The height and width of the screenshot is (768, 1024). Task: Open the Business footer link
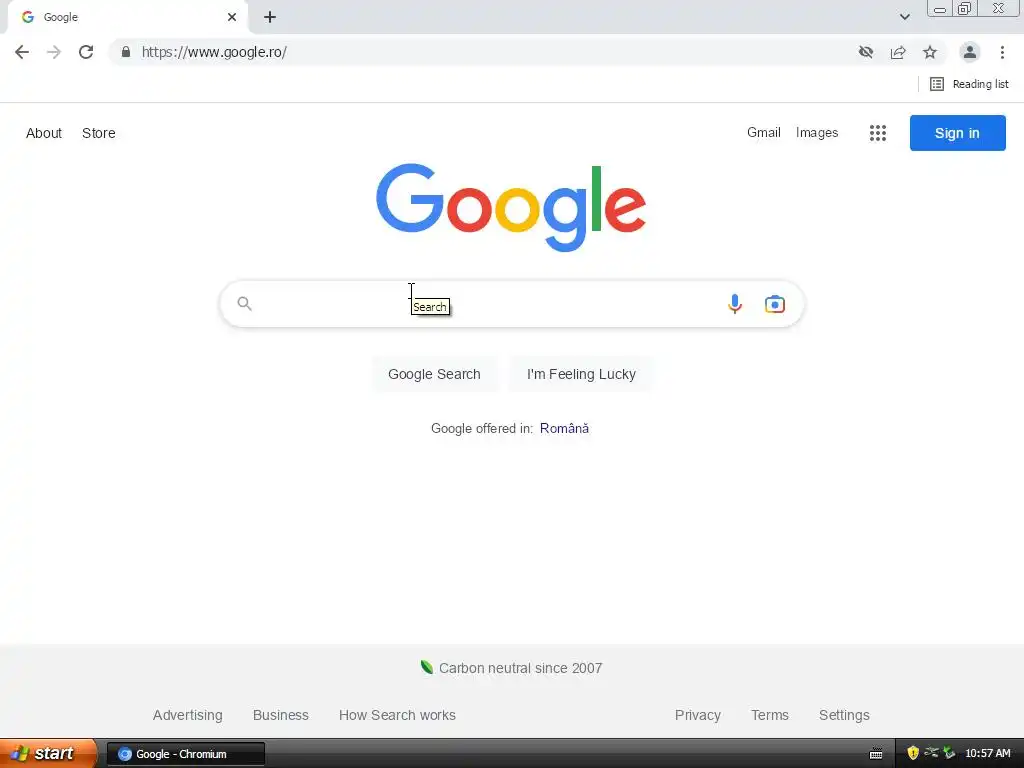(x=280, y=715)
